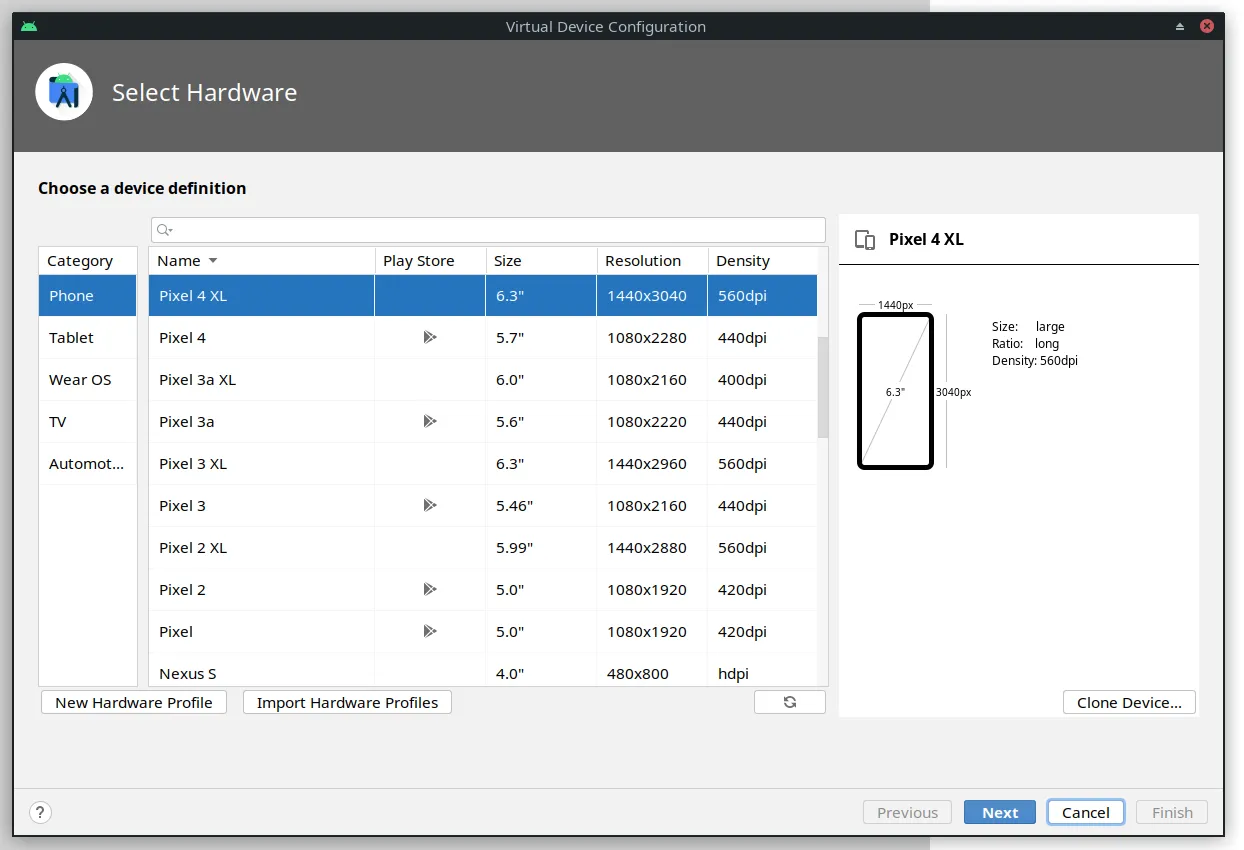Select the Pixel 2 device name
This screenshot has width=1244, height=850.
tap(182, 590)
